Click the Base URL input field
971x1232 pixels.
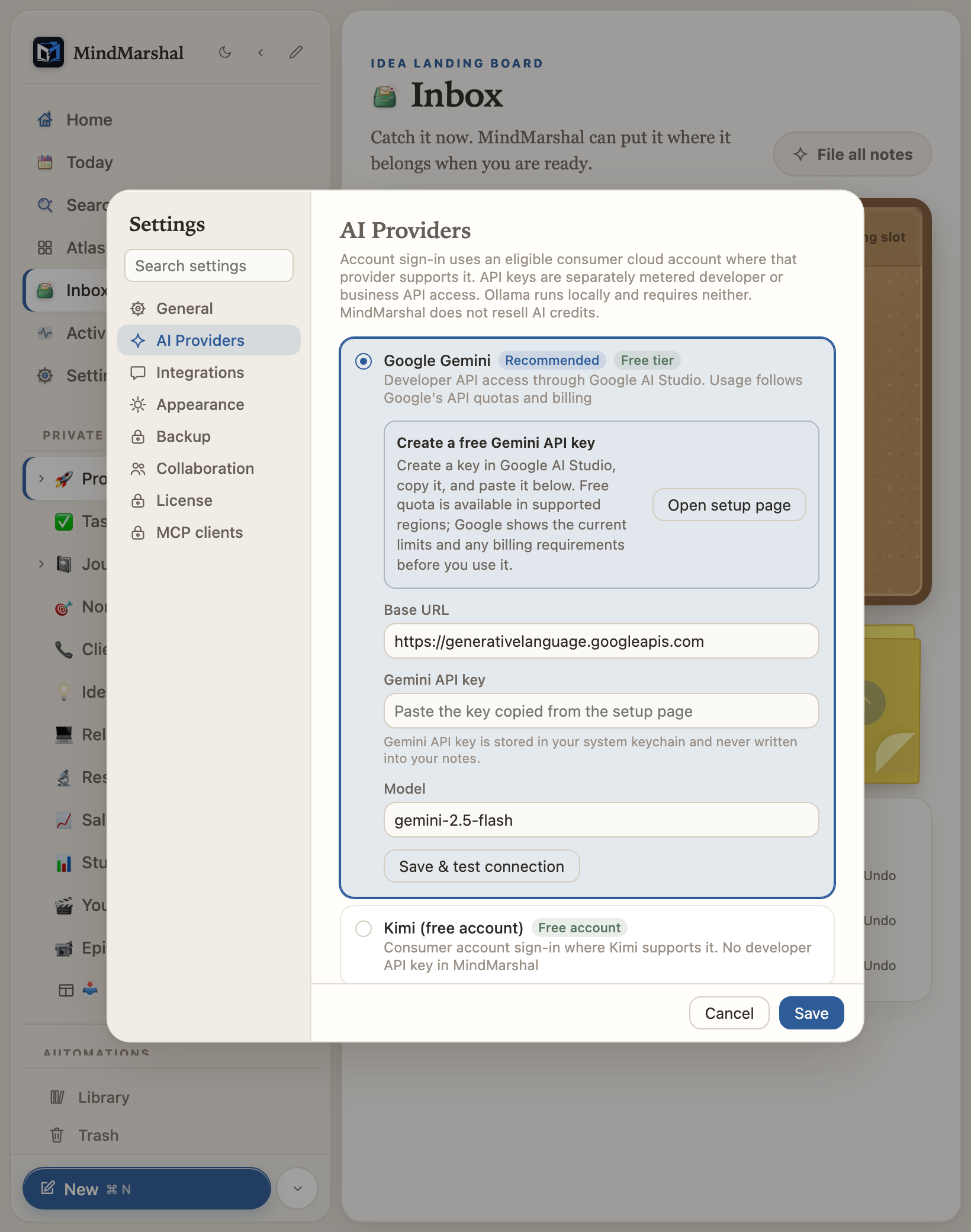(602, 641)
